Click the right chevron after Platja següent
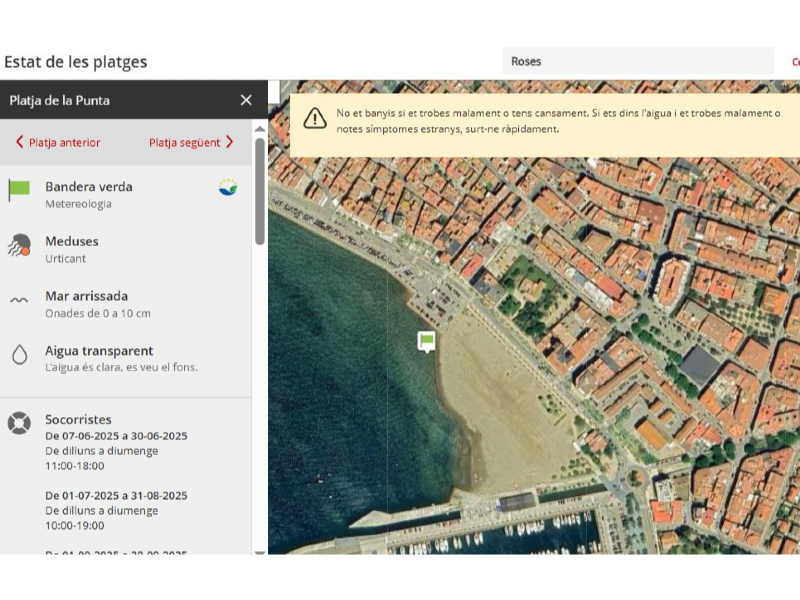Viewport: 800px width, 600px height. click(x=229, y=142)
